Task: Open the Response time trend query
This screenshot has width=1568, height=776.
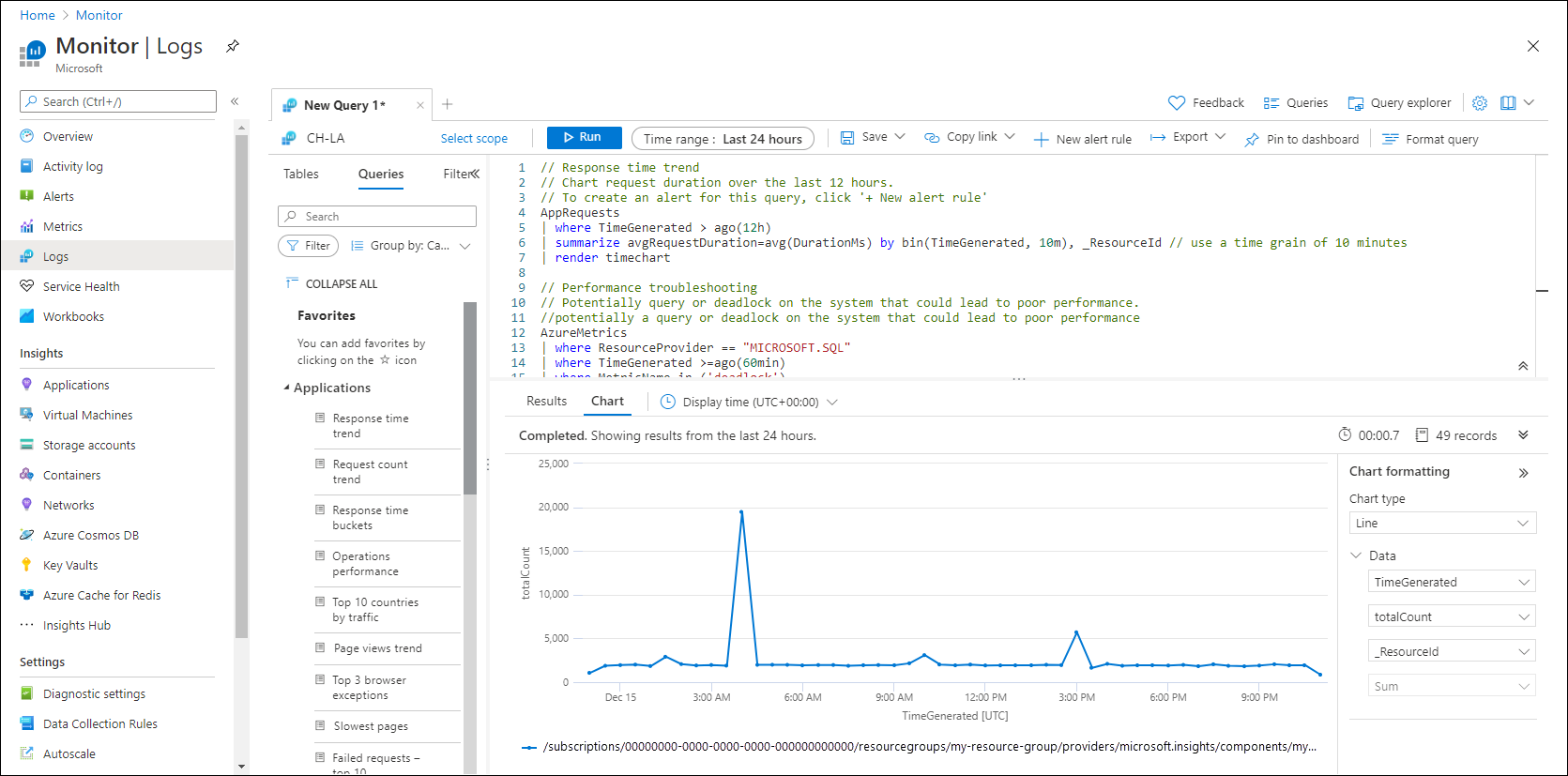Action: click(x=370, y=426)
